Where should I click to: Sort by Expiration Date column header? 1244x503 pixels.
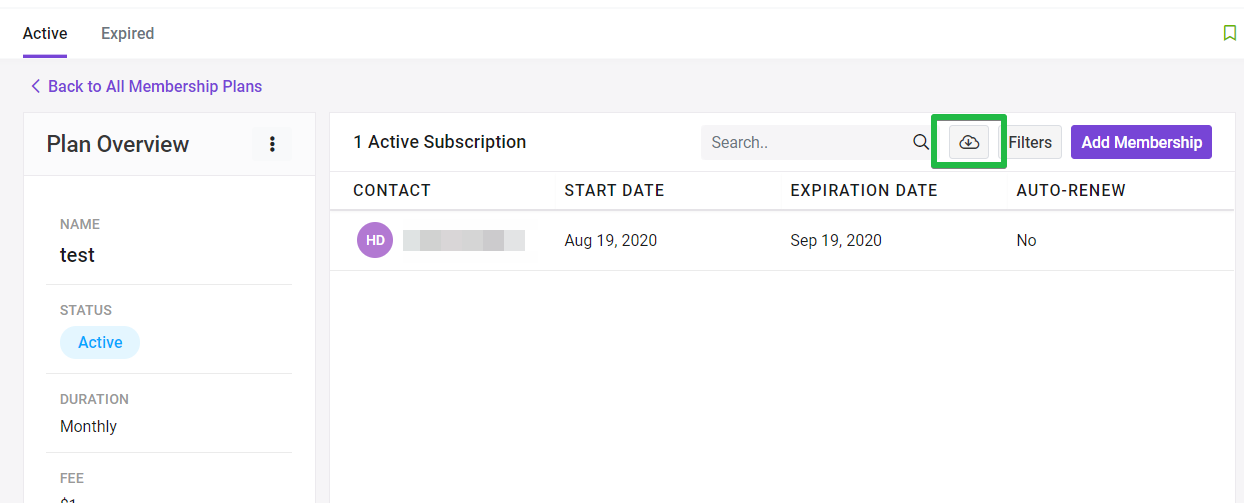pyautogui.click(x=864, y=190)
